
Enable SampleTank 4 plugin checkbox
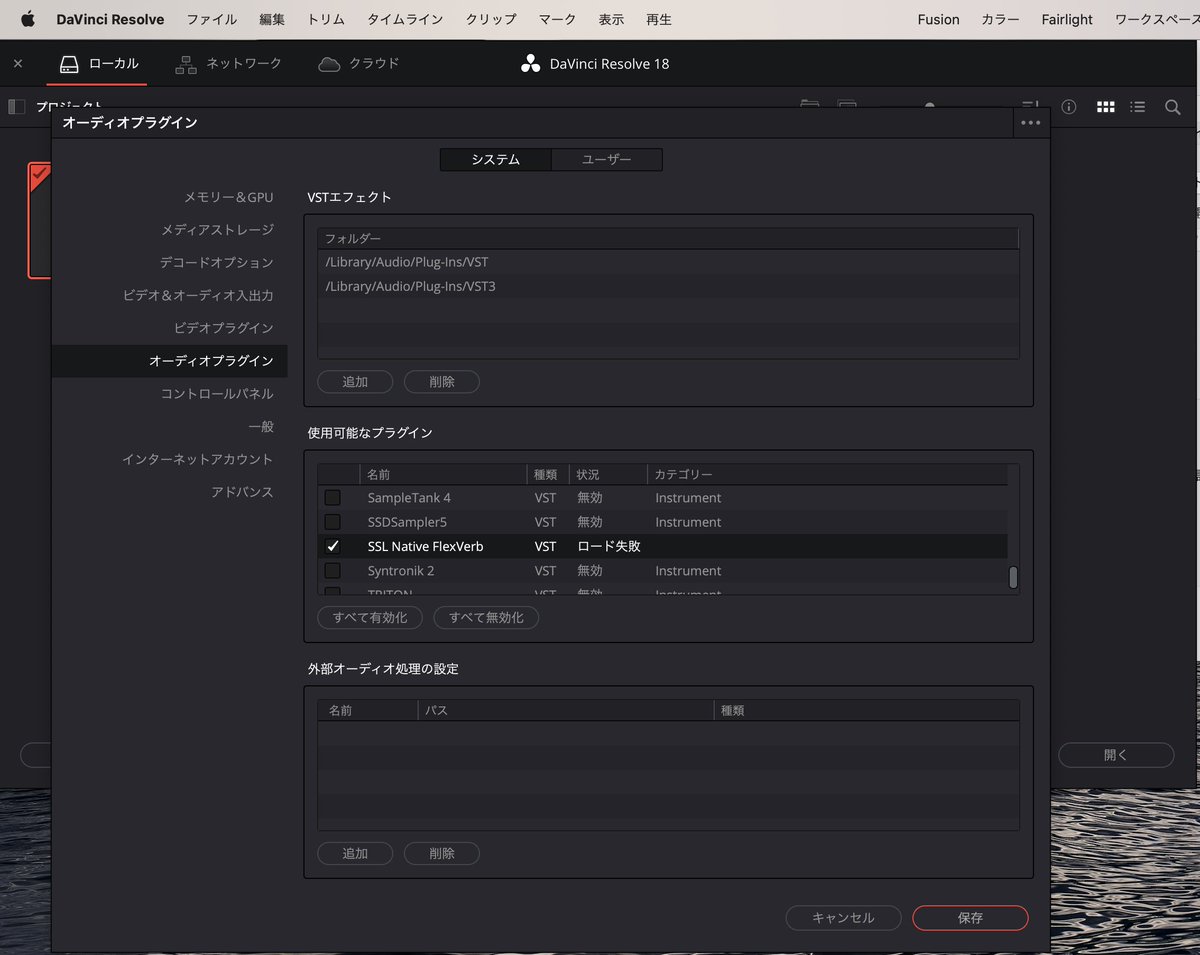point(333,498)
